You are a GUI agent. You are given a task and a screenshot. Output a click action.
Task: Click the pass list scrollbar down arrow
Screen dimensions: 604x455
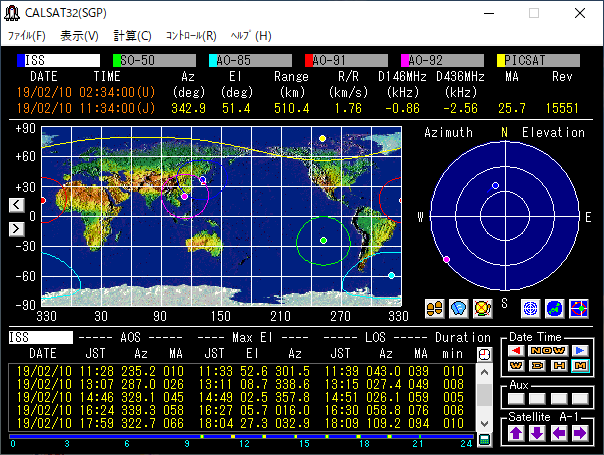pyautogui.click(x=484, y=423)
